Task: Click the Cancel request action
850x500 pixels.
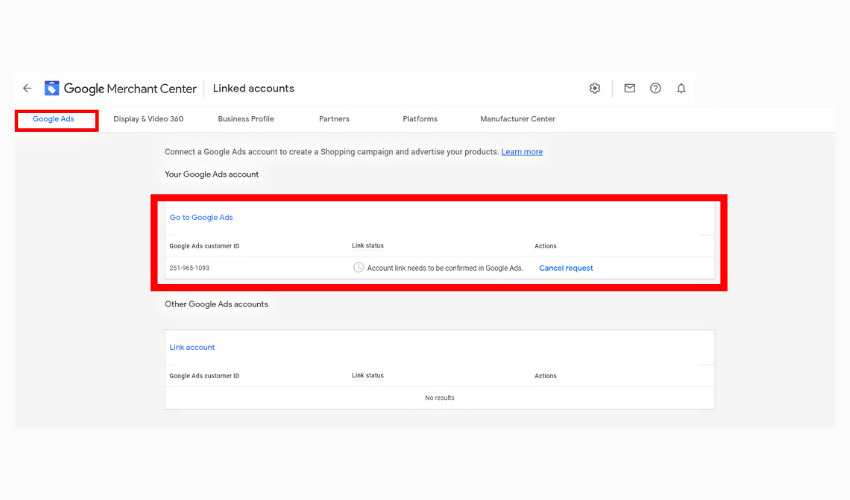Action: tap(566, 268)
